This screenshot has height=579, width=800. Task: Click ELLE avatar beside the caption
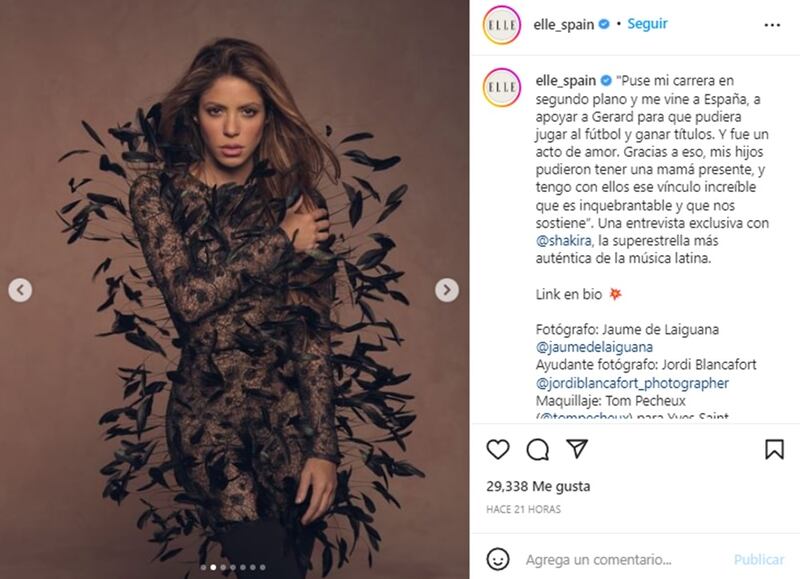[x=502, y=87]
